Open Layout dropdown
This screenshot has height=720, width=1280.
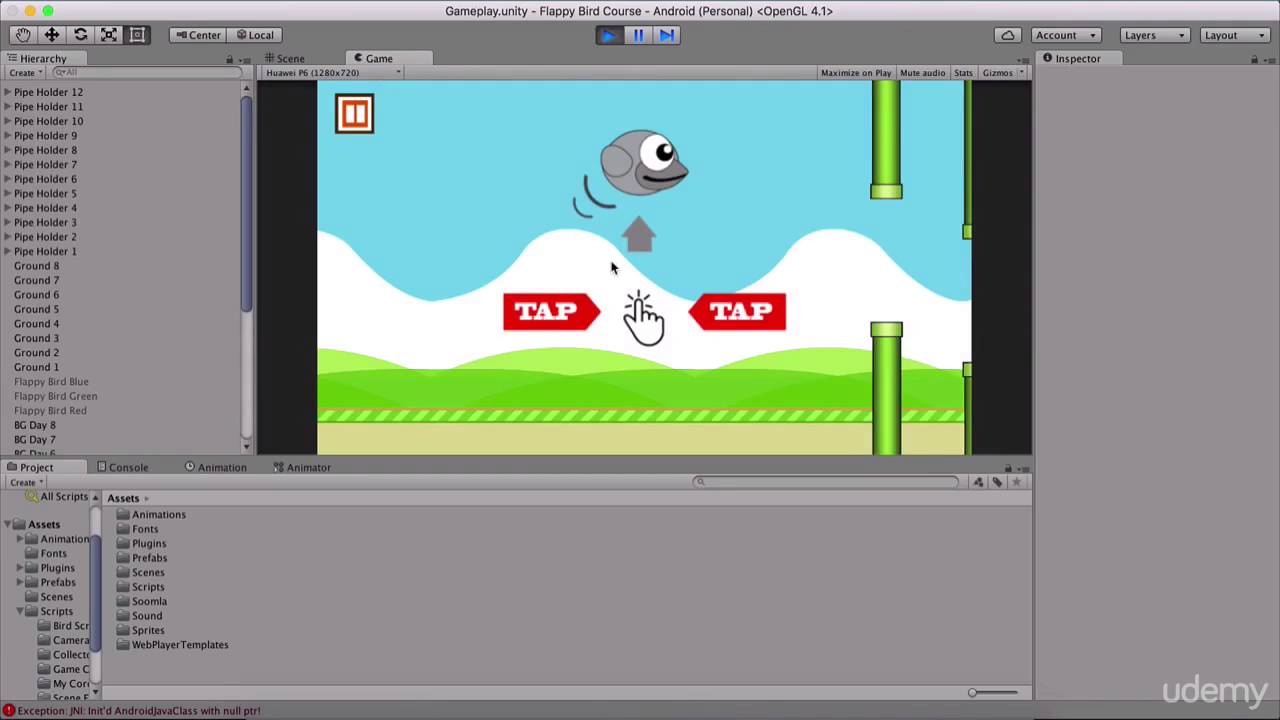pyautogui.click(x=1234, y=35)
